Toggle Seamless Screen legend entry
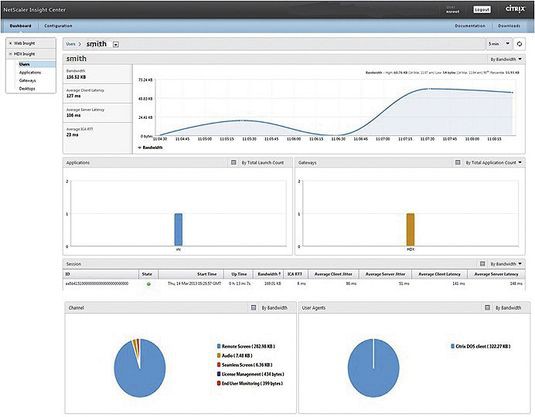 (x=245, y=365)
